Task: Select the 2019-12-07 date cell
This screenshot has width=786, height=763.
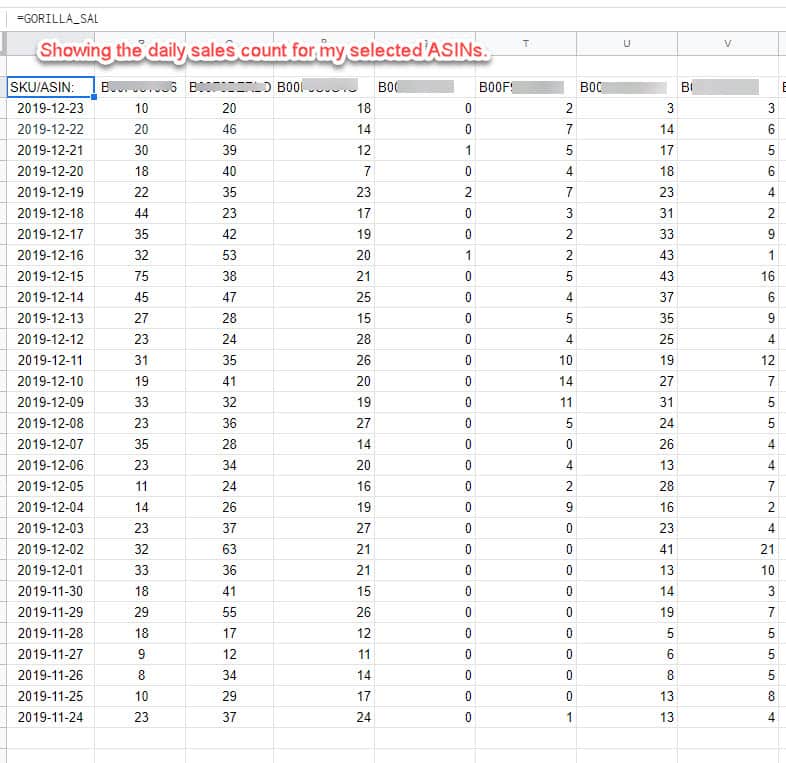Action: coord(51,444)
